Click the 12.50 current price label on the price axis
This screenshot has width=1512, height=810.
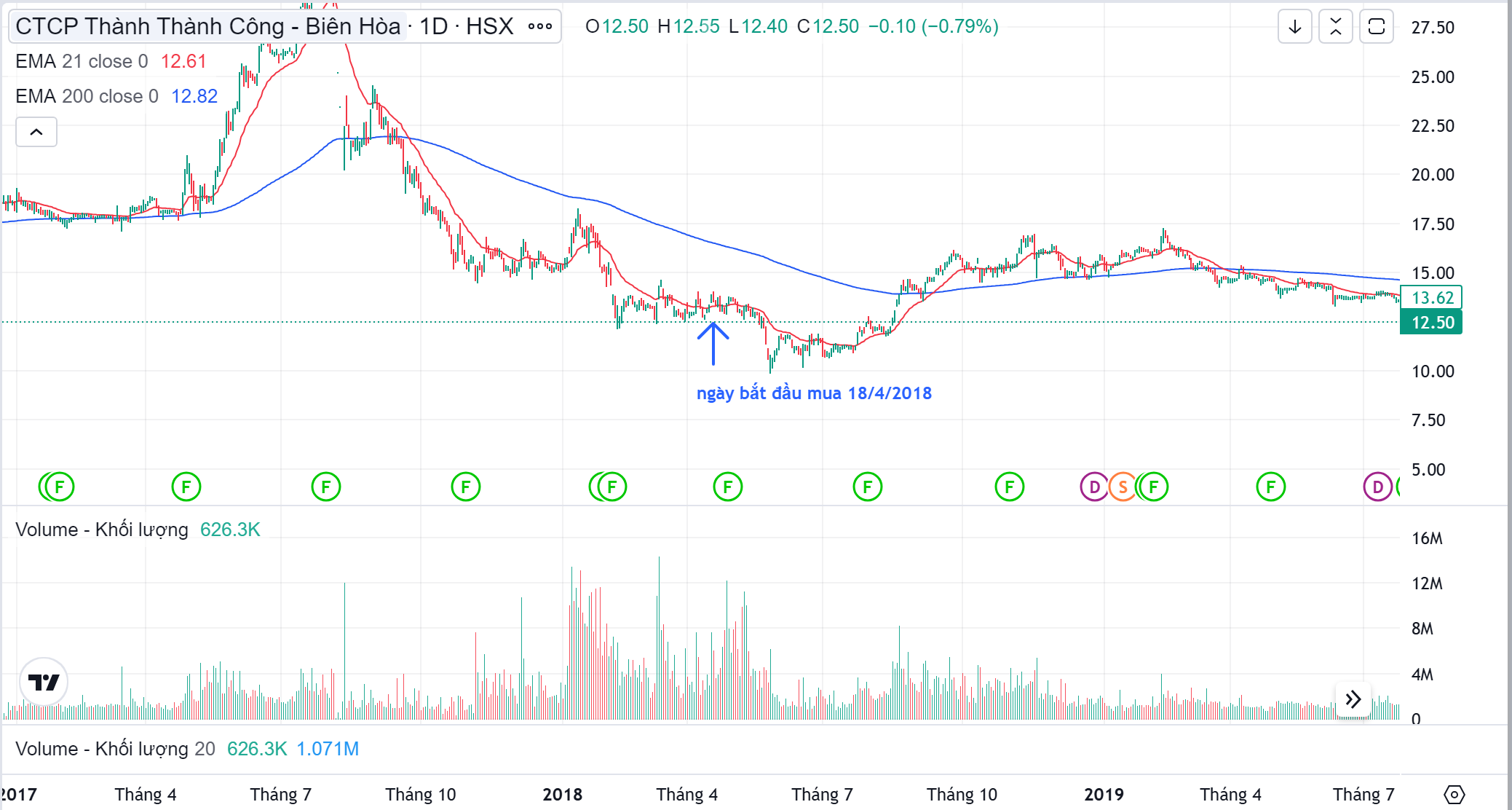pos(1431,323)
